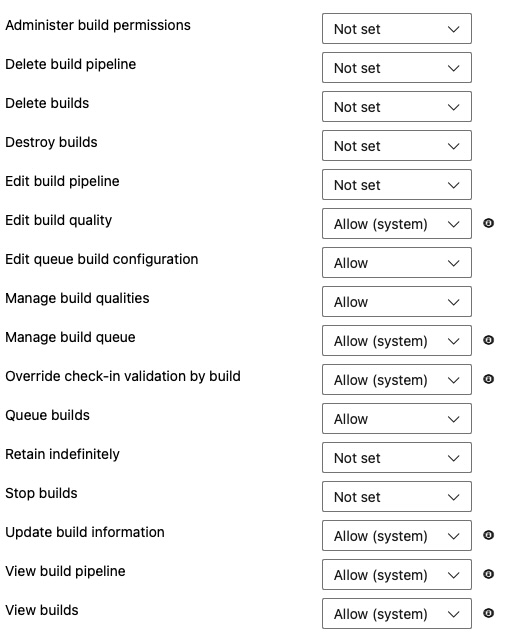This screenshot has width=507, height=643.
Task: Click info icon beside Manage build queue
Action: pos(488,340)
